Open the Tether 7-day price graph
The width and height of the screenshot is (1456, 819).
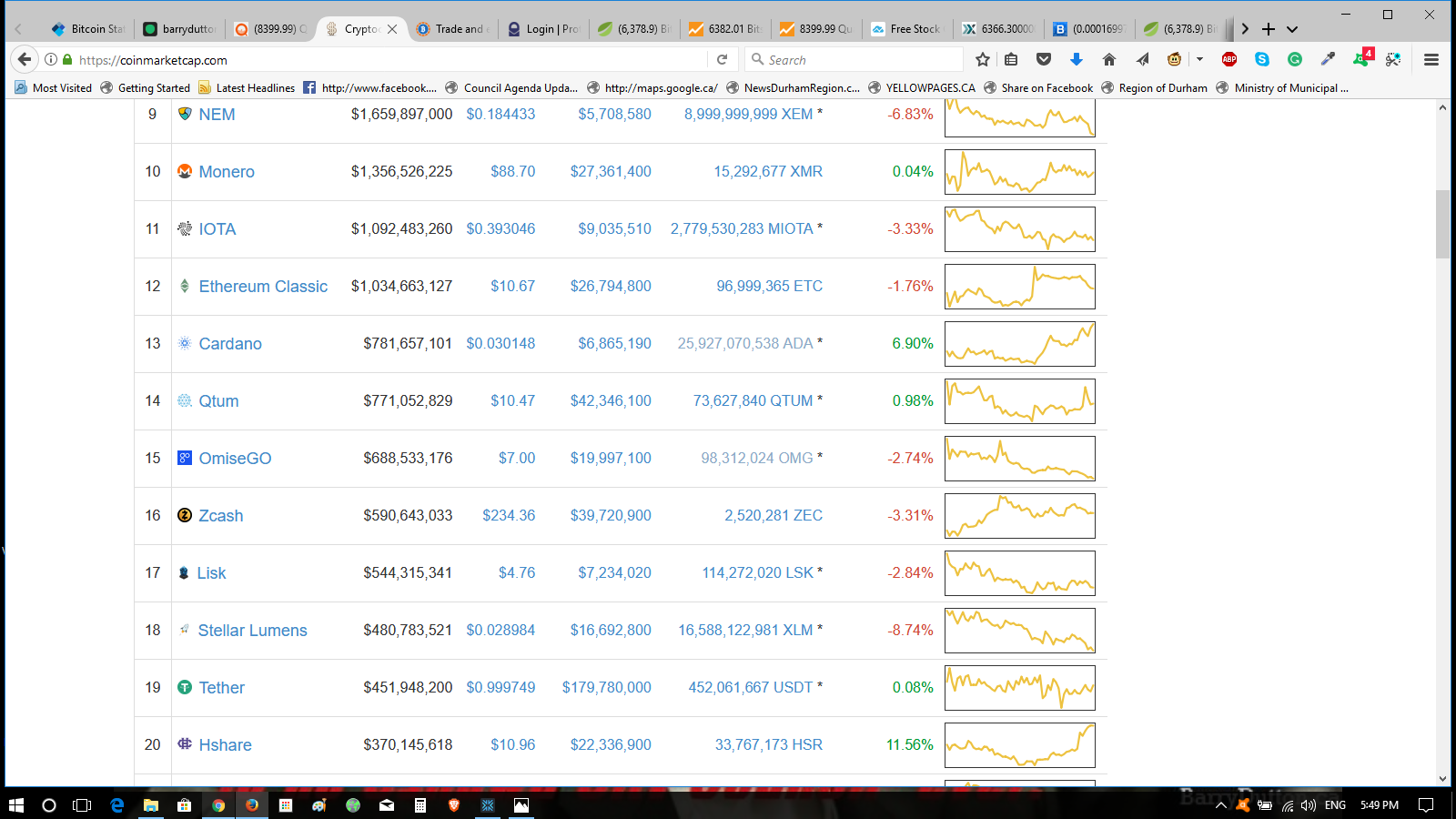pos(1019,688)
